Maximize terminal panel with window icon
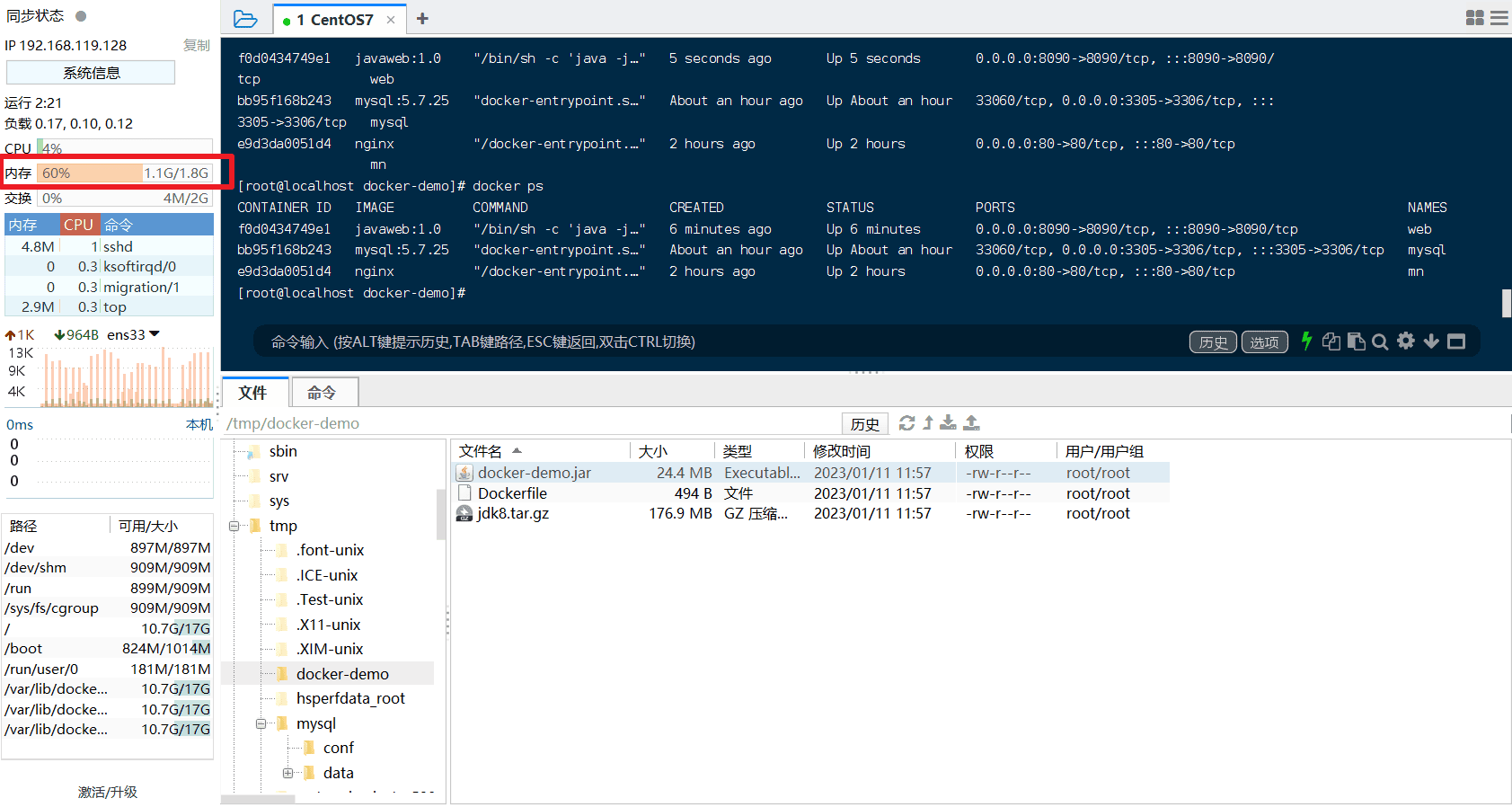 [1456, 341]
